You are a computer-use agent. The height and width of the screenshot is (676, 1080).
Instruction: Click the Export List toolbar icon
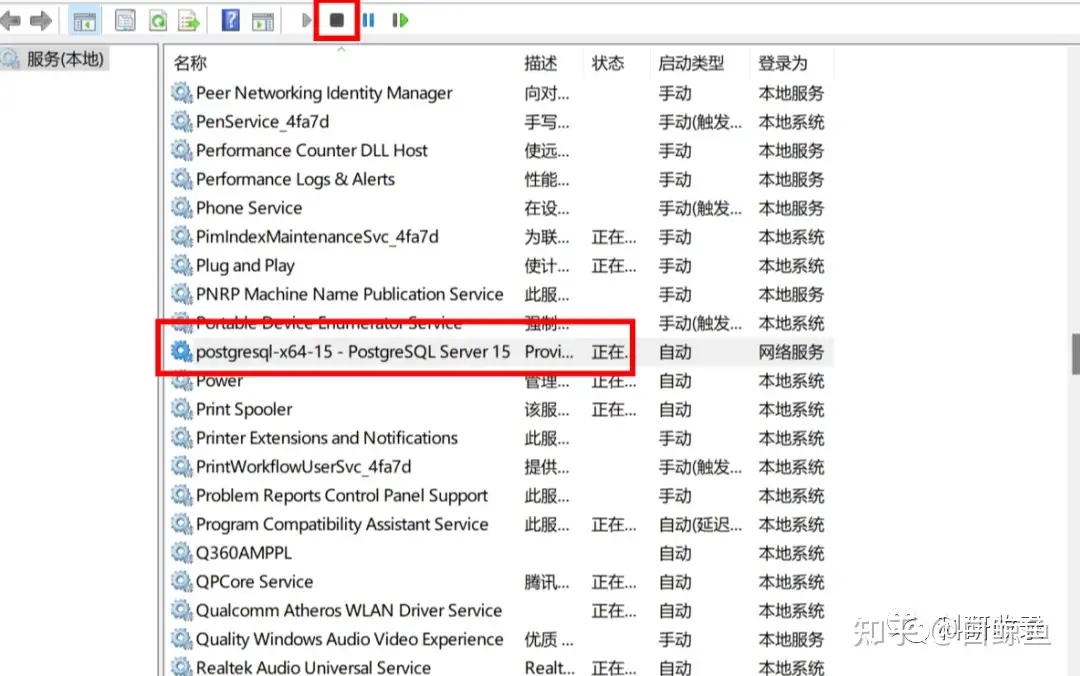click(x=189, y=21)
